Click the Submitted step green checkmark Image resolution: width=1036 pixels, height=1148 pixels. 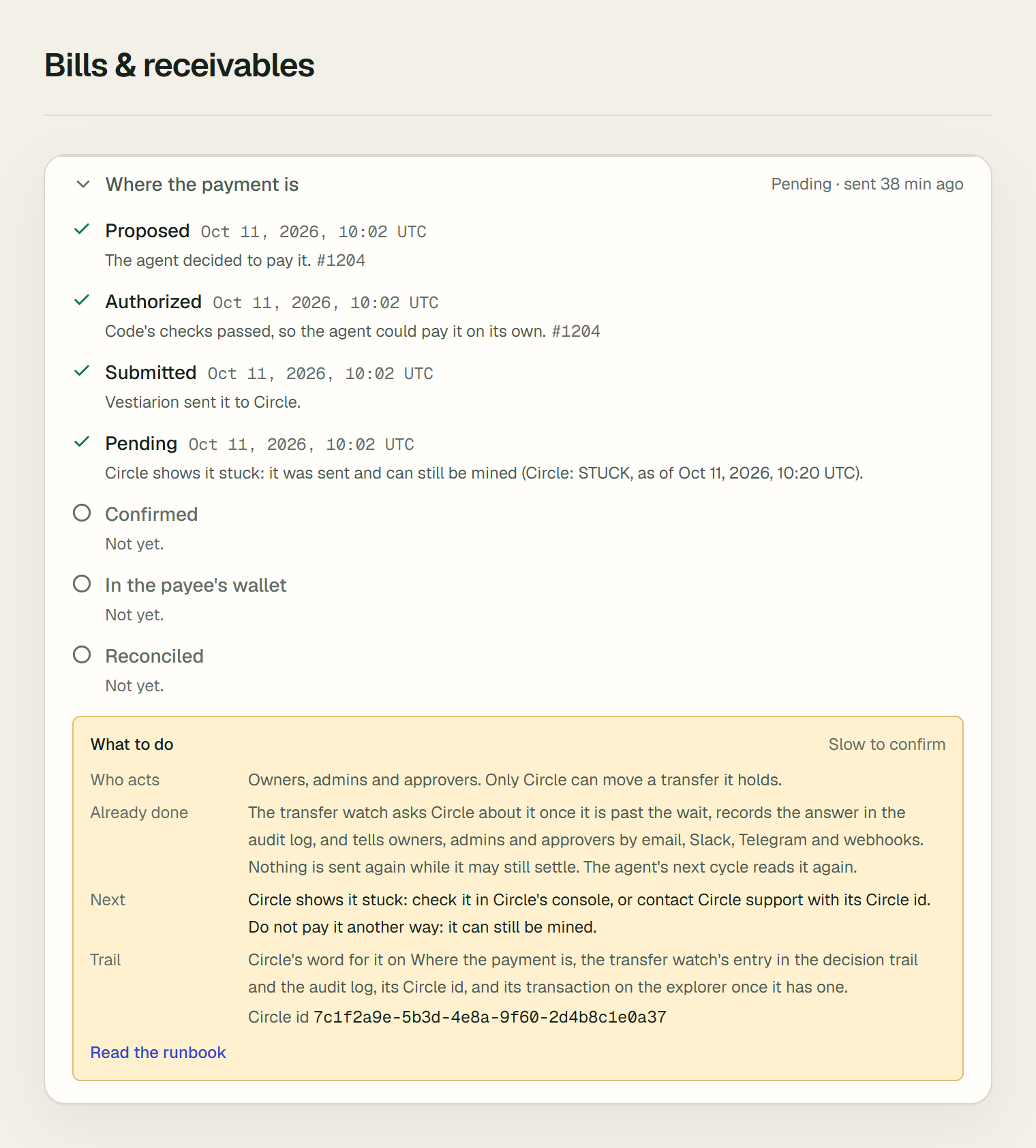tap(82, 371)
